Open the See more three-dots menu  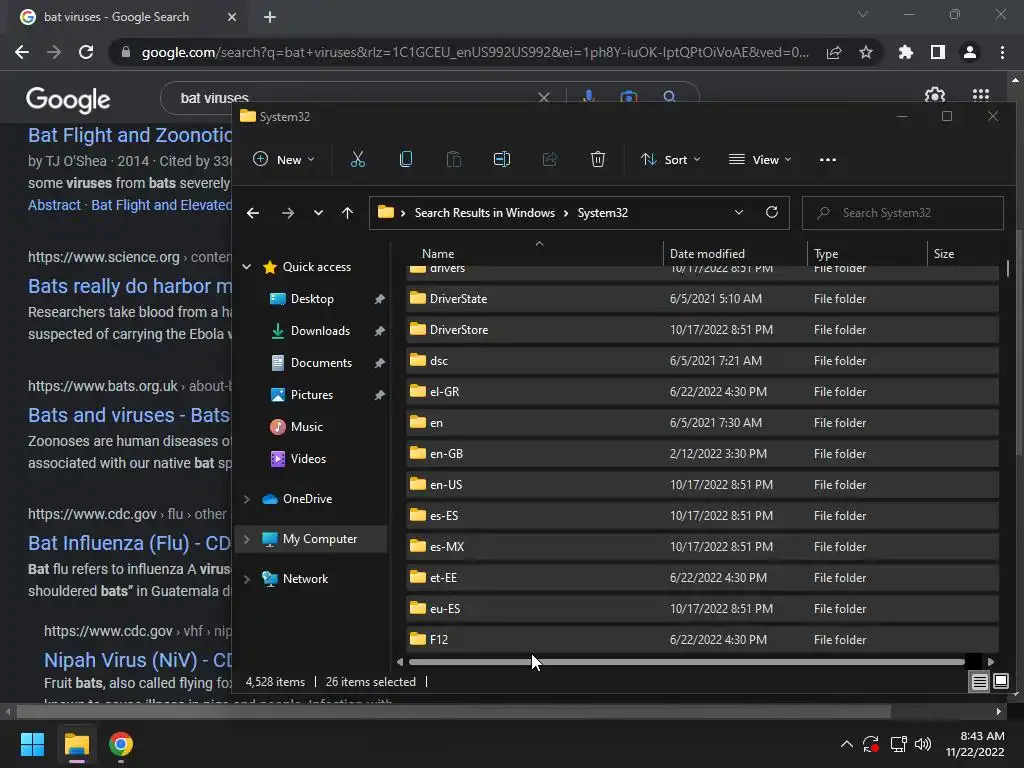827,159
